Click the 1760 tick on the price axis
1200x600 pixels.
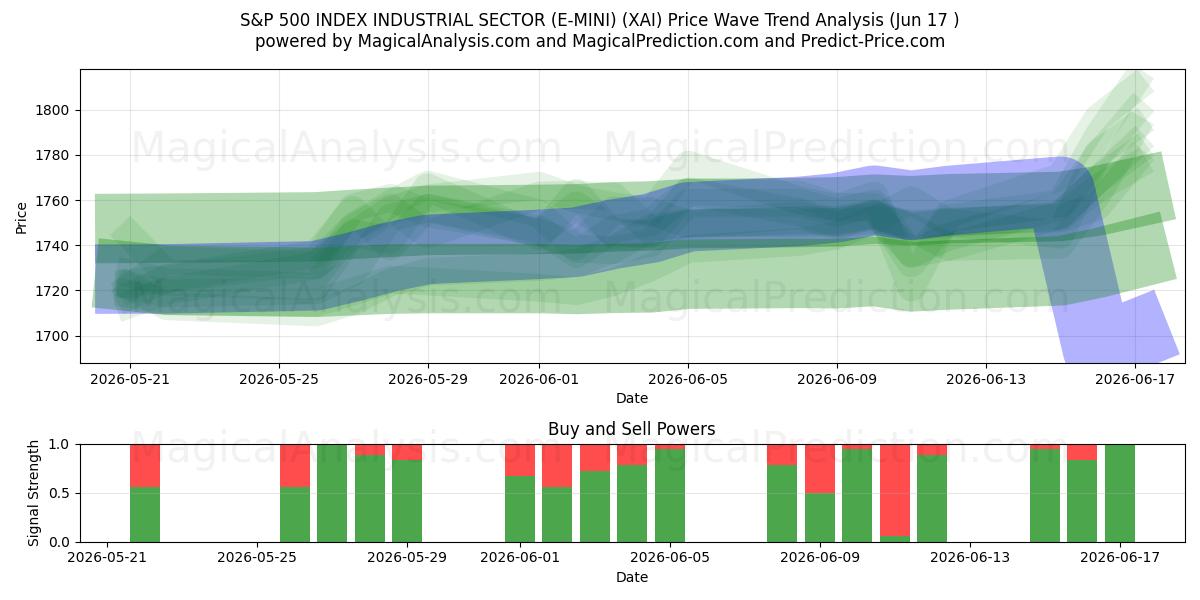[52, 201]
